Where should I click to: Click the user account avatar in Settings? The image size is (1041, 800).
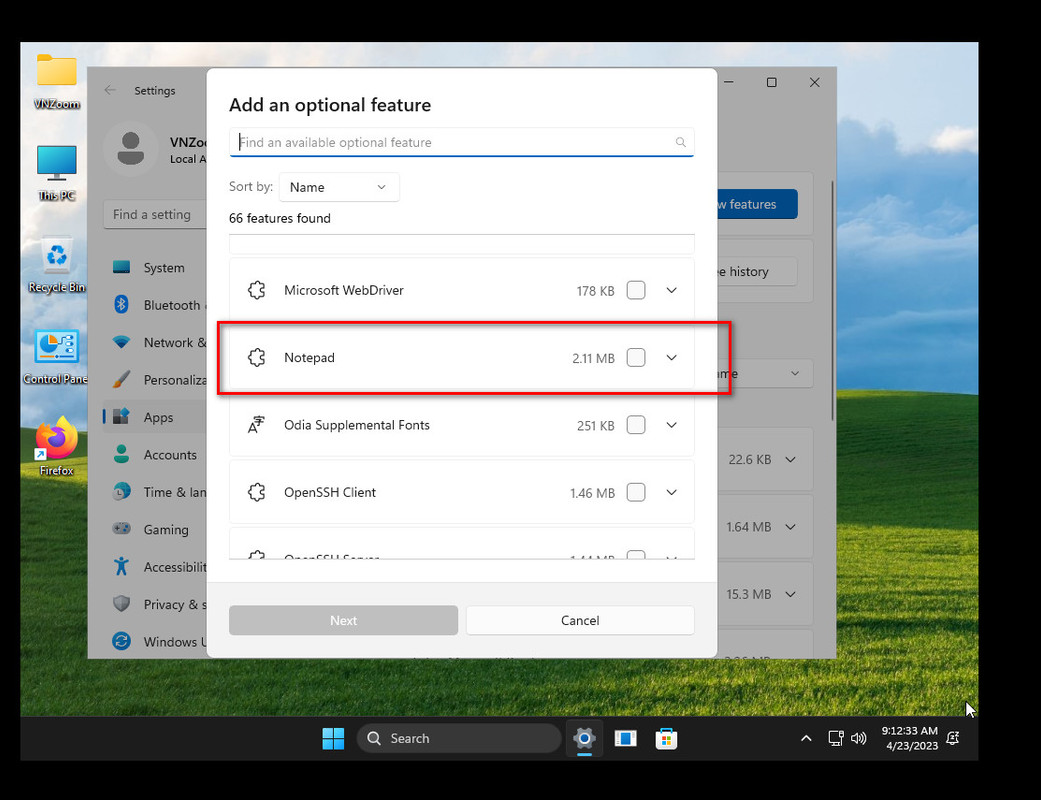click(x=131, y=148)
